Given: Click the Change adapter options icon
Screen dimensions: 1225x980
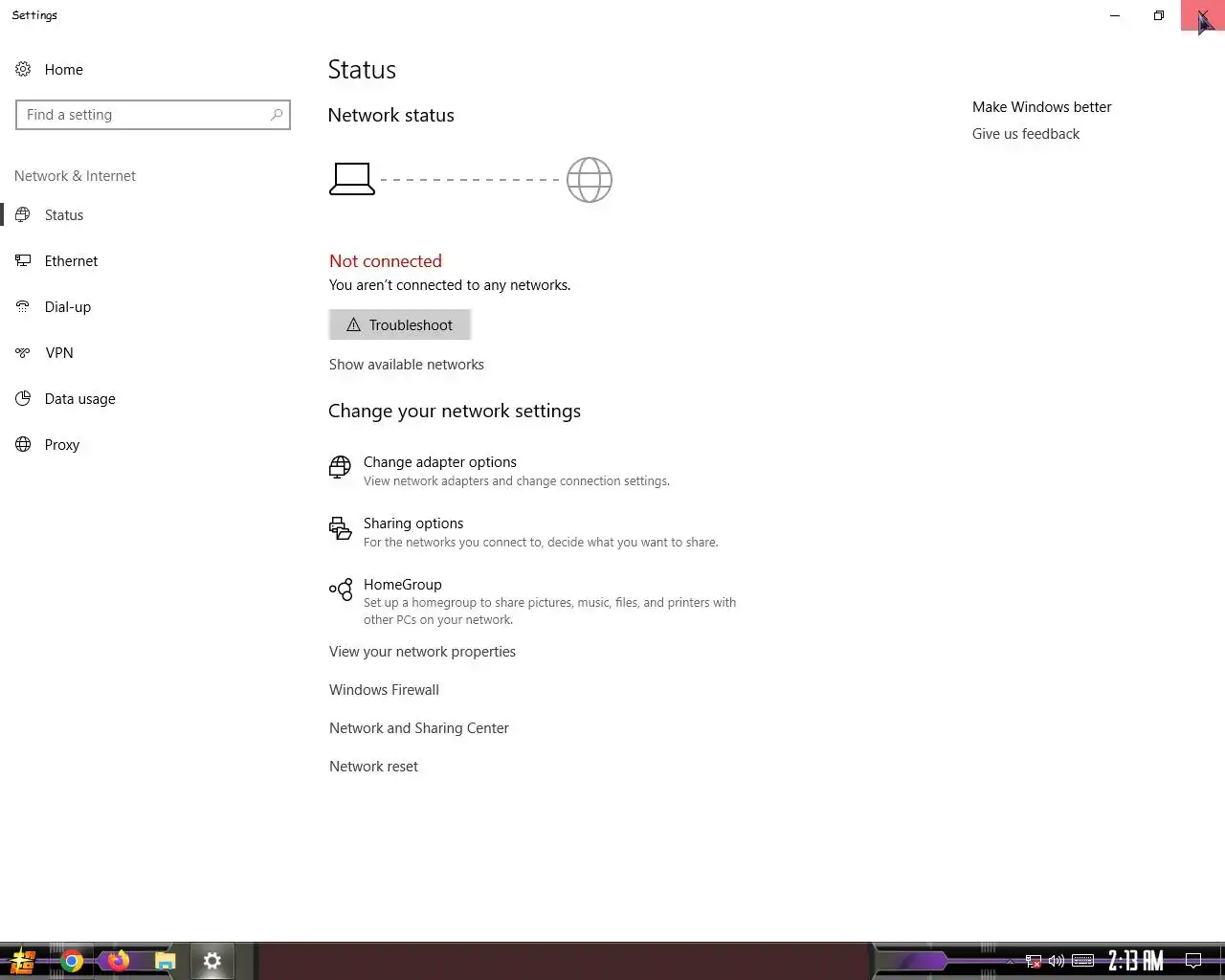Looking at the screenshot, I should coord(340,467).
